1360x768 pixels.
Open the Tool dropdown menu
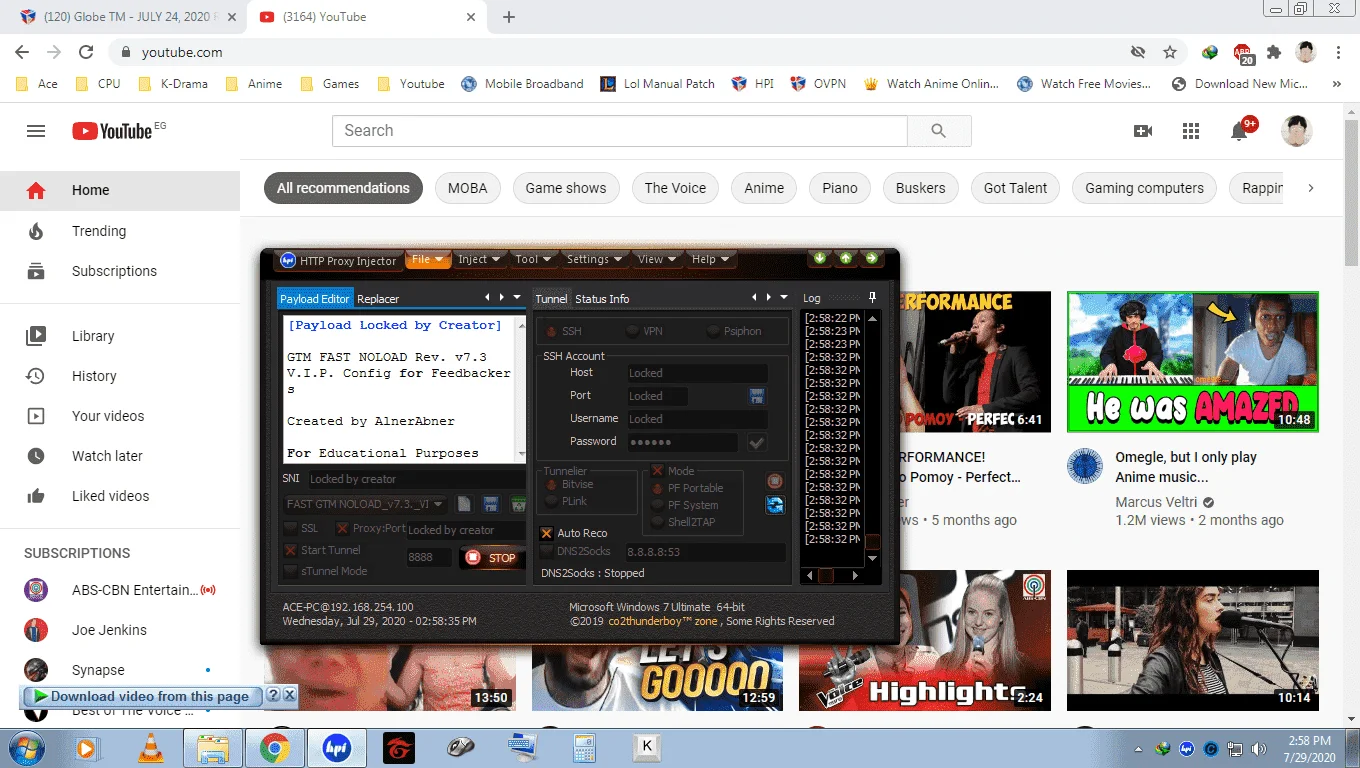point(533,260)
